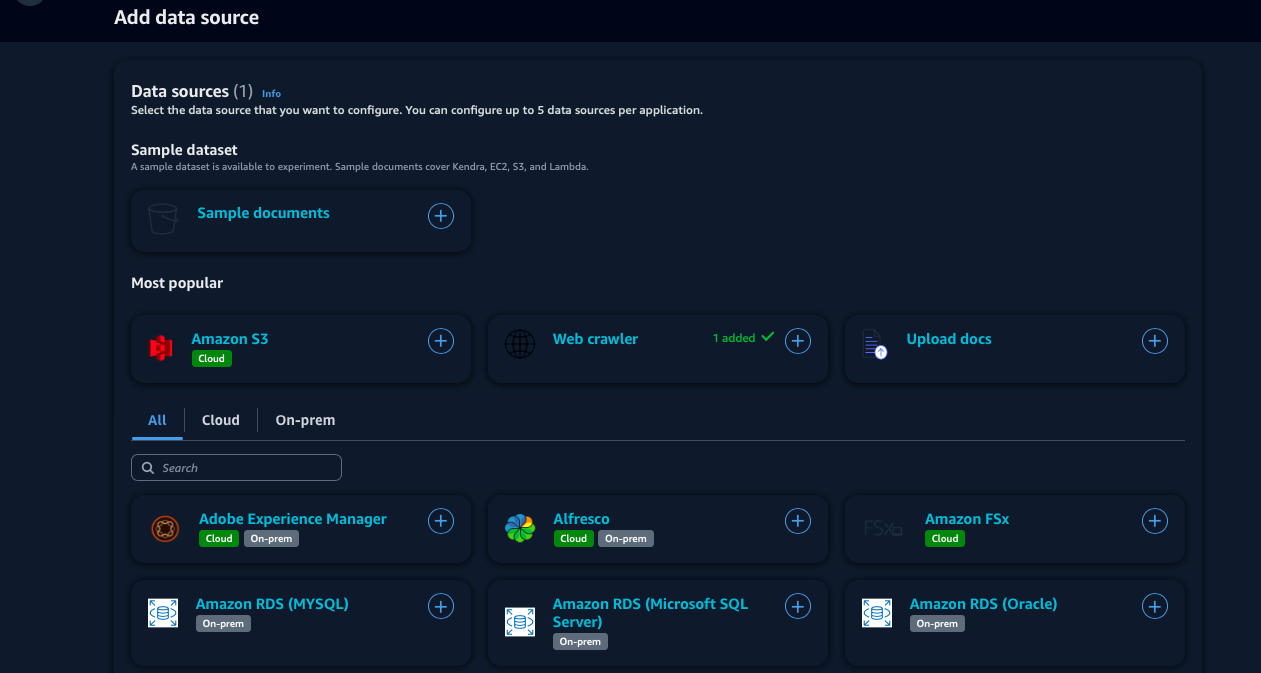
Task: Click the Alfresco pinwheel logo
Action: coord(520,528)
